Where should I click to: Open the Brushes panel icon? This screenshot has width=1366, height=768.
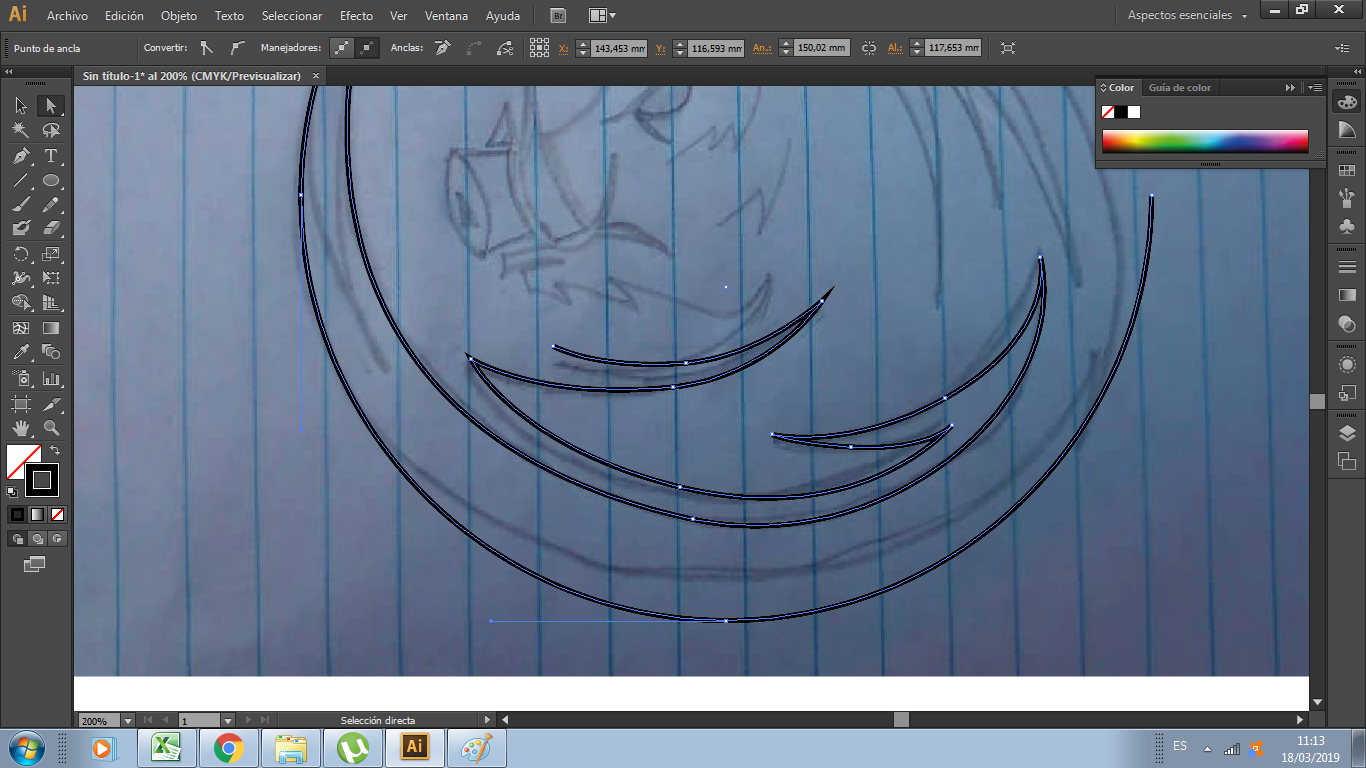pyautogui.click(x=1347, y=198)
